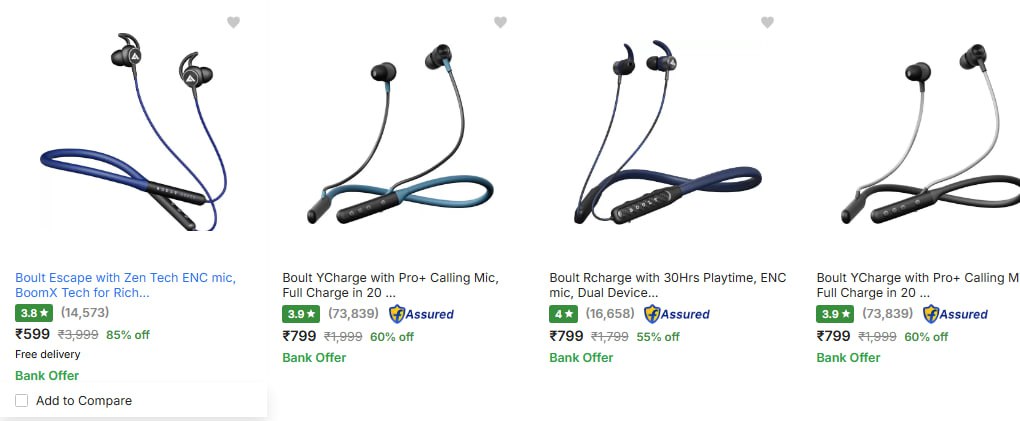
Task: Click the 14,573 ratings count
Action: click(85, 312)
